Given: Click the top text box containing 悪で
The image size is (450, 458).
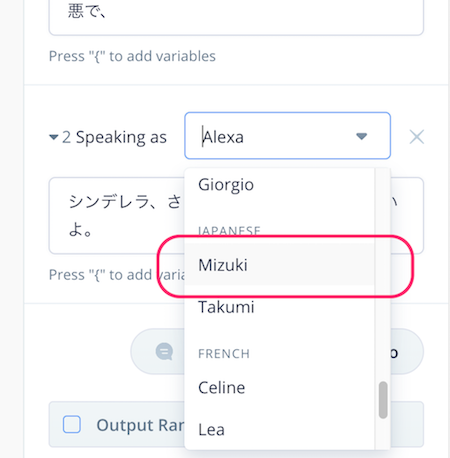Looking at the screenshot, I should click(236, 17).
